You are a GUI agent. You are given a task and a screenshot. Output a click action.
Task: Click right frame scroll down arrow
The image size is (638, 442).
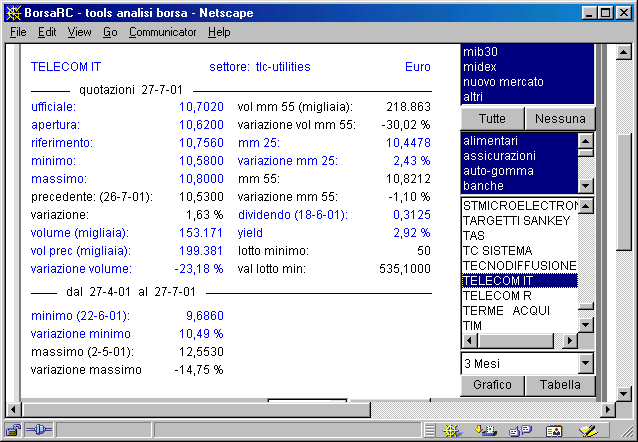[624, 394]
